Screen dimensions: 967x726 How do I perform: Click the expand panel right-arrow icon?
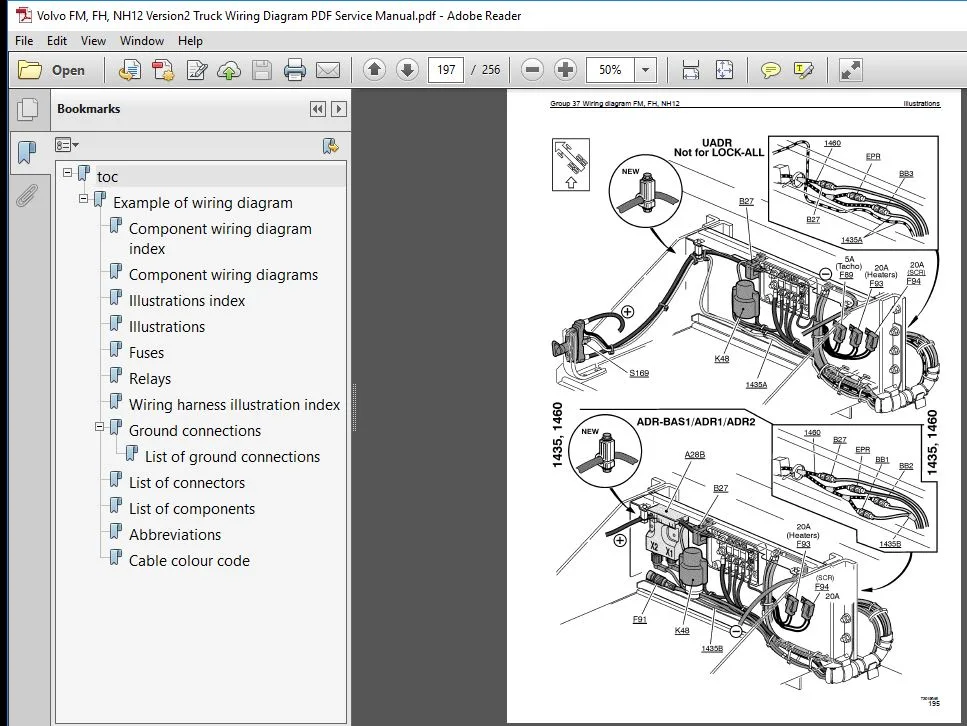click(339, 109)
